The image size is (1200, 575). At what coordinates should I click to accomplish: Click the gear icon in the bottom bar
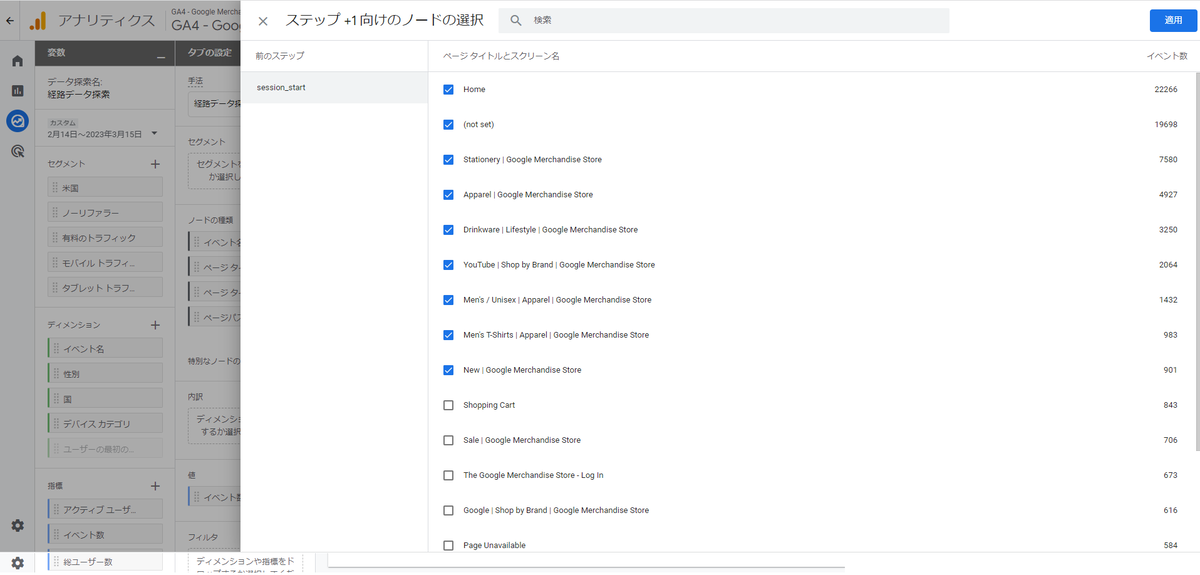point(17,563)
